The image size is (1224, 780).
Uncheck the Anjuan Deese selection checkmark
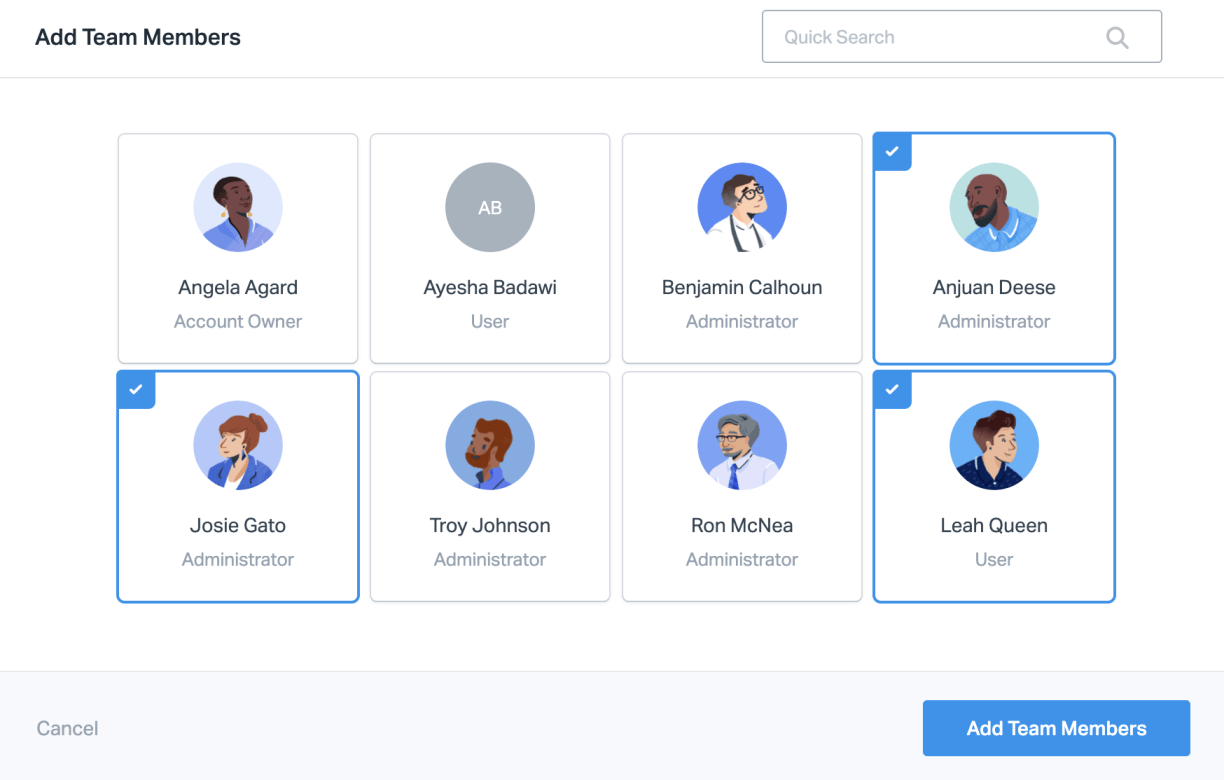point(892,152)
